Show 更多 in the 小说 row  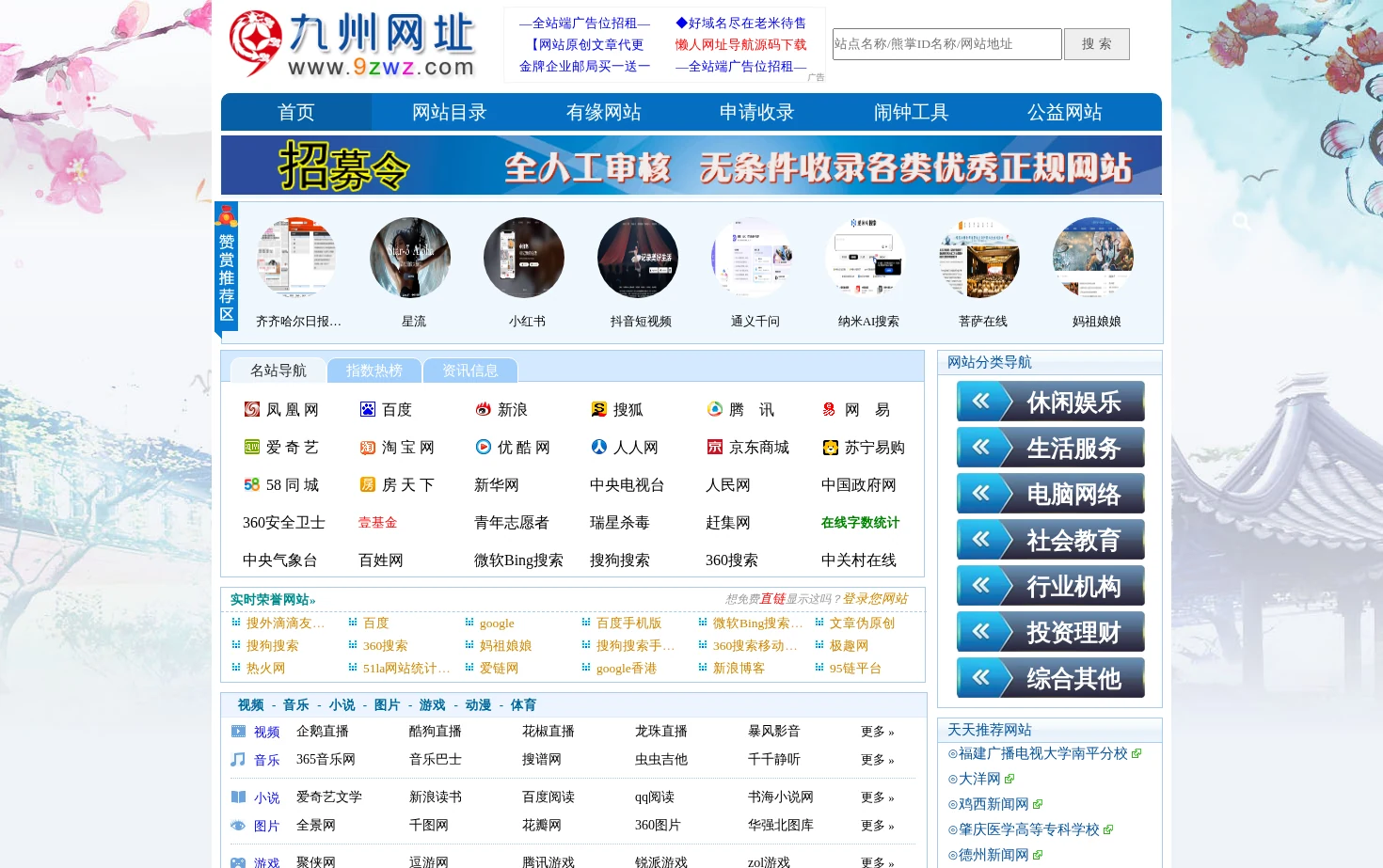877,797
